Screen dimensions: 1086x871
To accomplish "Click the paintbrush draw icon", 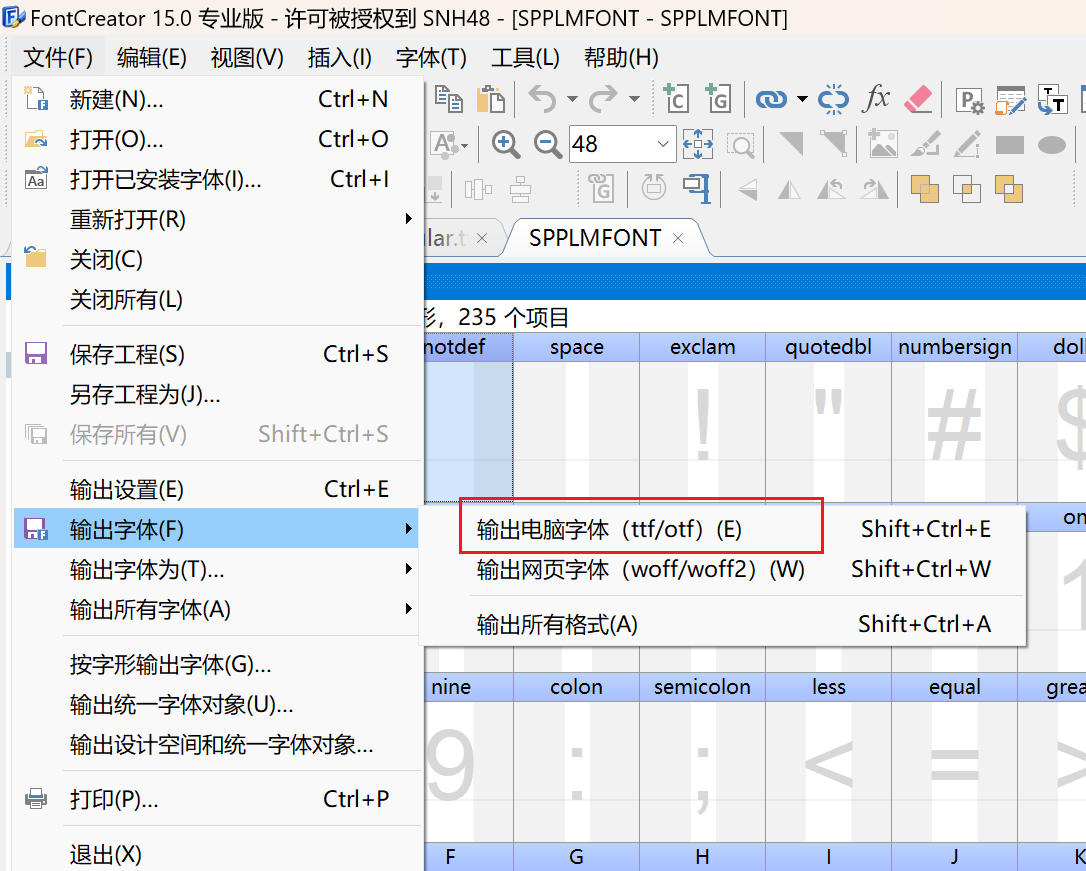I will (x=925, y=144).
